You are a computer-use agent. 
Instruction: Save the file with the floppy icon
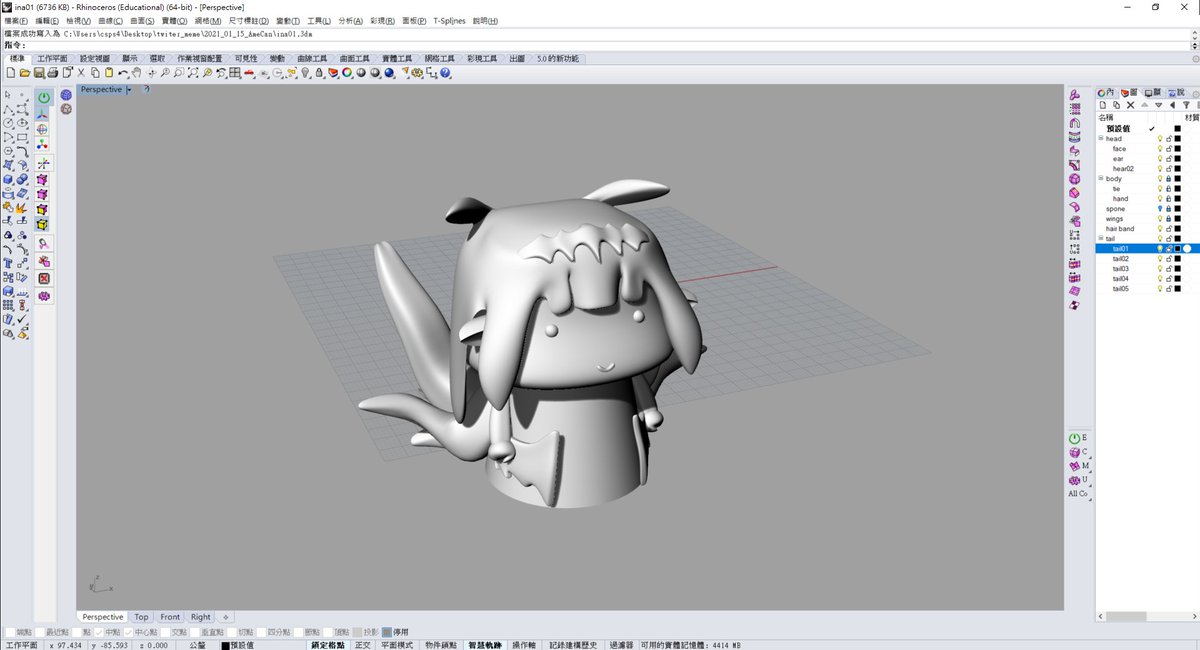pos(38,73)
